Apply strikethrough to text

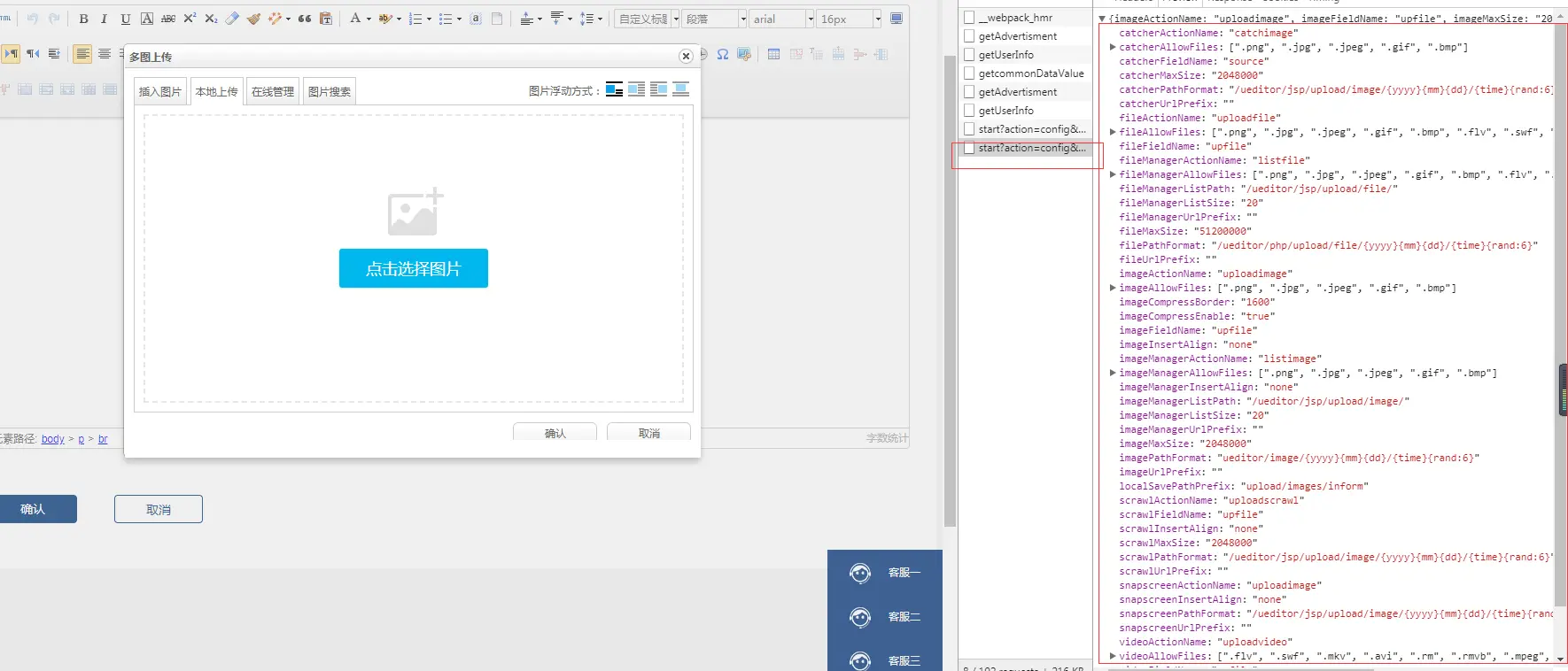pyautogui.click(x=168, y=19)
